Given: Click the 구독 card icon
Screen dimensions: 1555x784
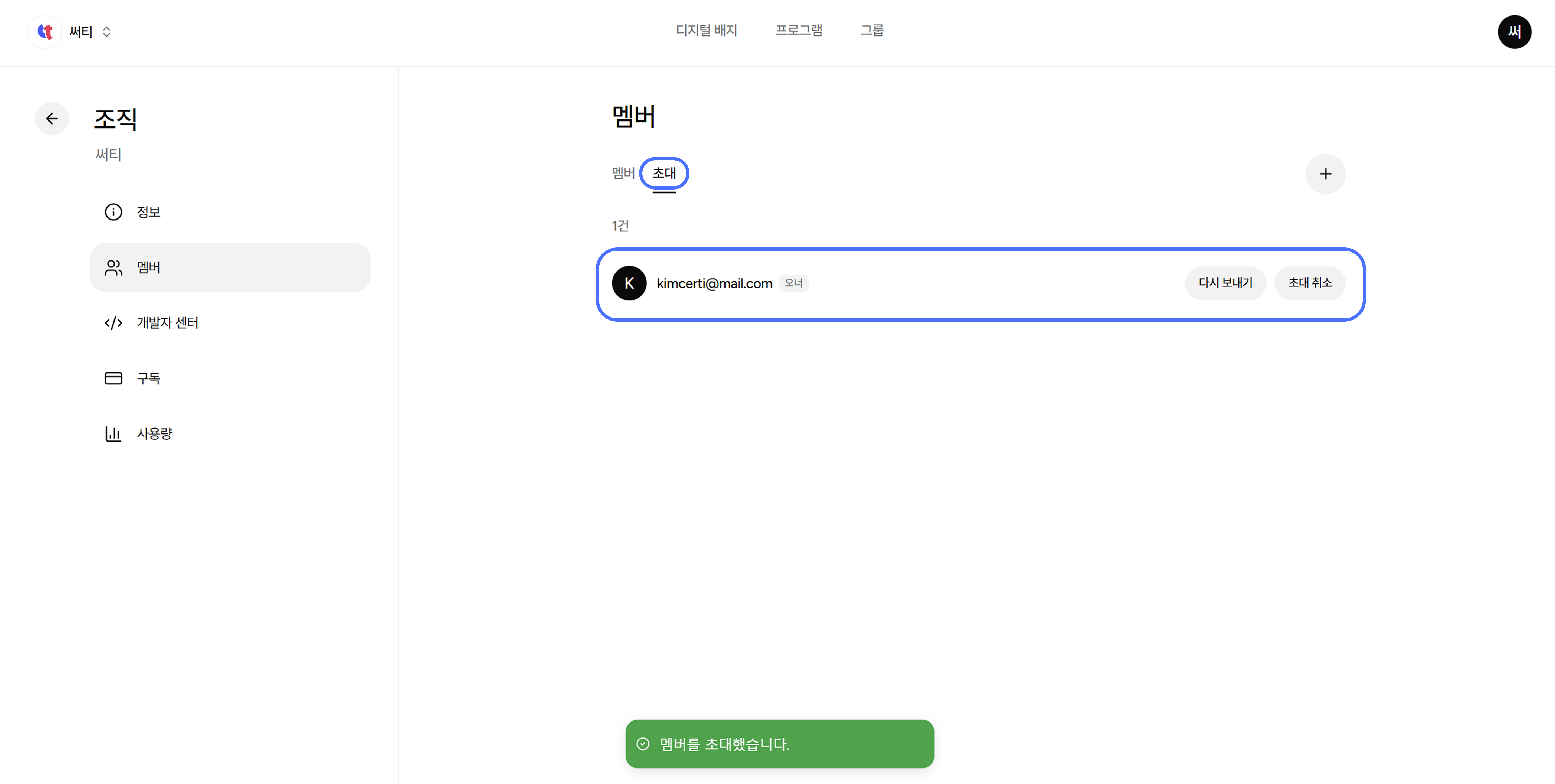Looking at the screenshot, I should tap(113, 378).
